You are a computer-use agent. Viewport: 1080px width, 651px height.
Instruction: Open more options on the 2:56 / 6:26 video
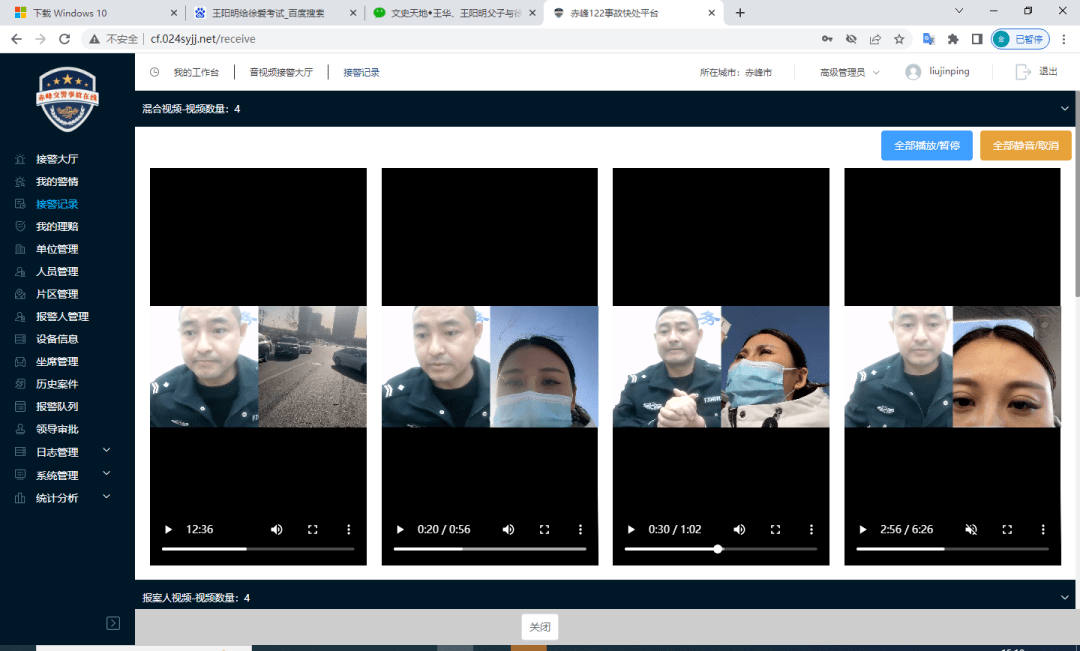coord(1043,530)
